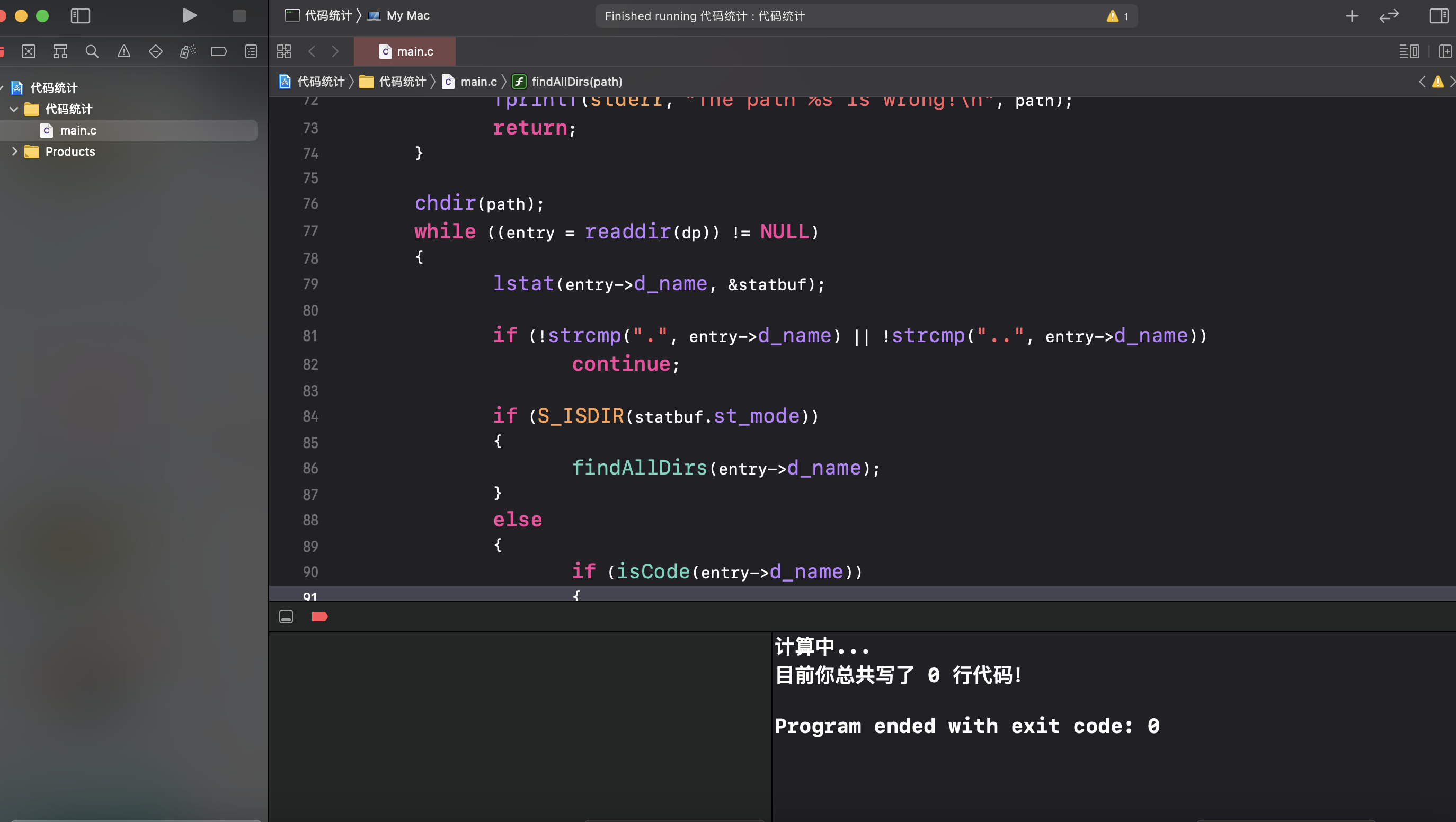Open the Library with the plus button

pyautogui.click(x=1352, y=16)
